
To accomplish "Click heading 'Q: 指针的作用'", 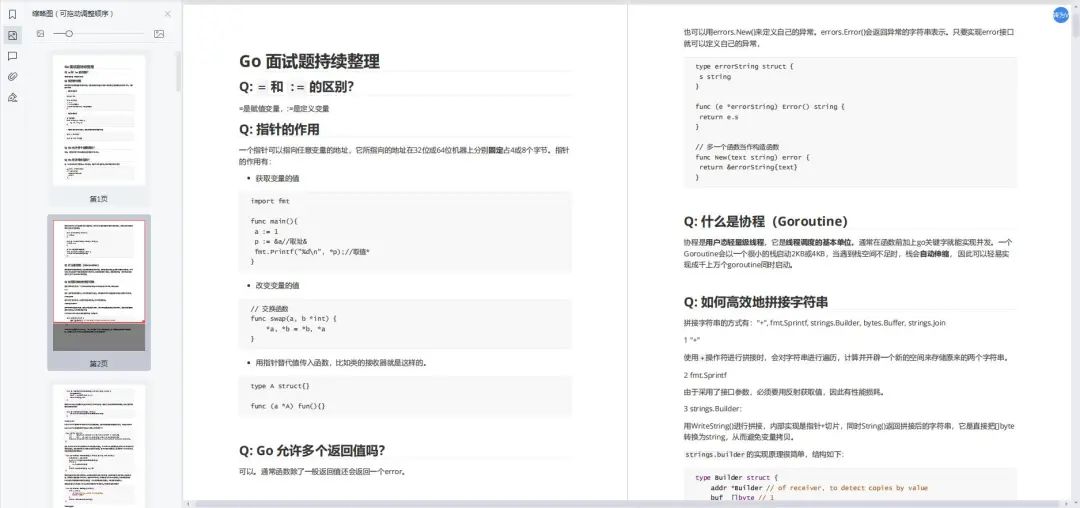I will click(279, 129).
